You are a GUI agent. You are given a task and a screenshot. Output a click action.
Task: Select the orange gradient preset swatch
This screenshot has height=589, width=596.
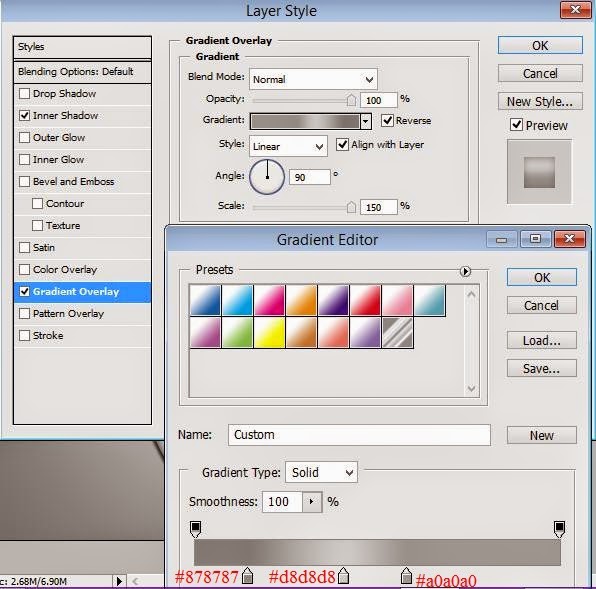[x=301, y=301]
